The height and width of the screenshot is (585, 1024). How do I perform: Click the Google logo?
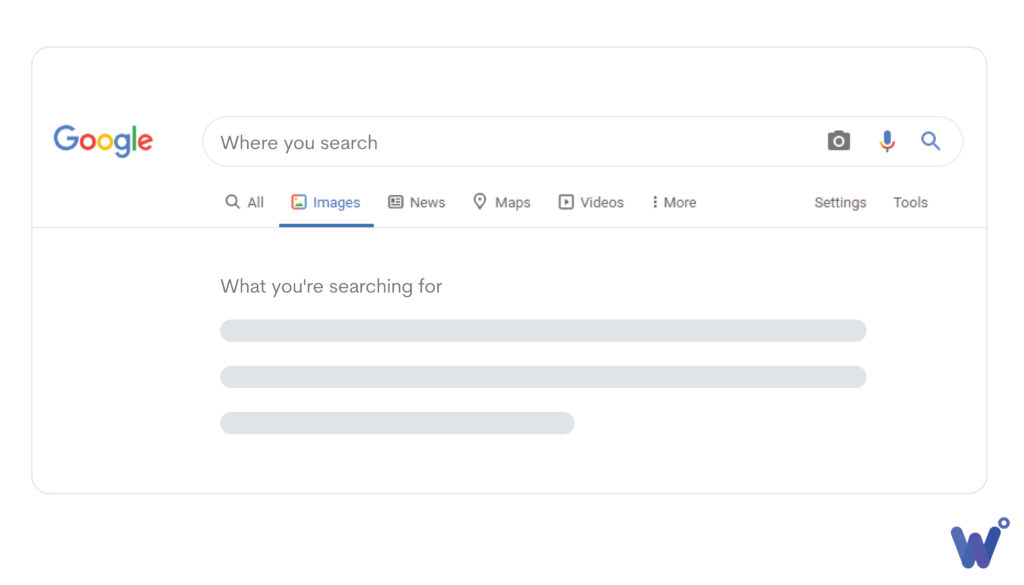point(103,141)
